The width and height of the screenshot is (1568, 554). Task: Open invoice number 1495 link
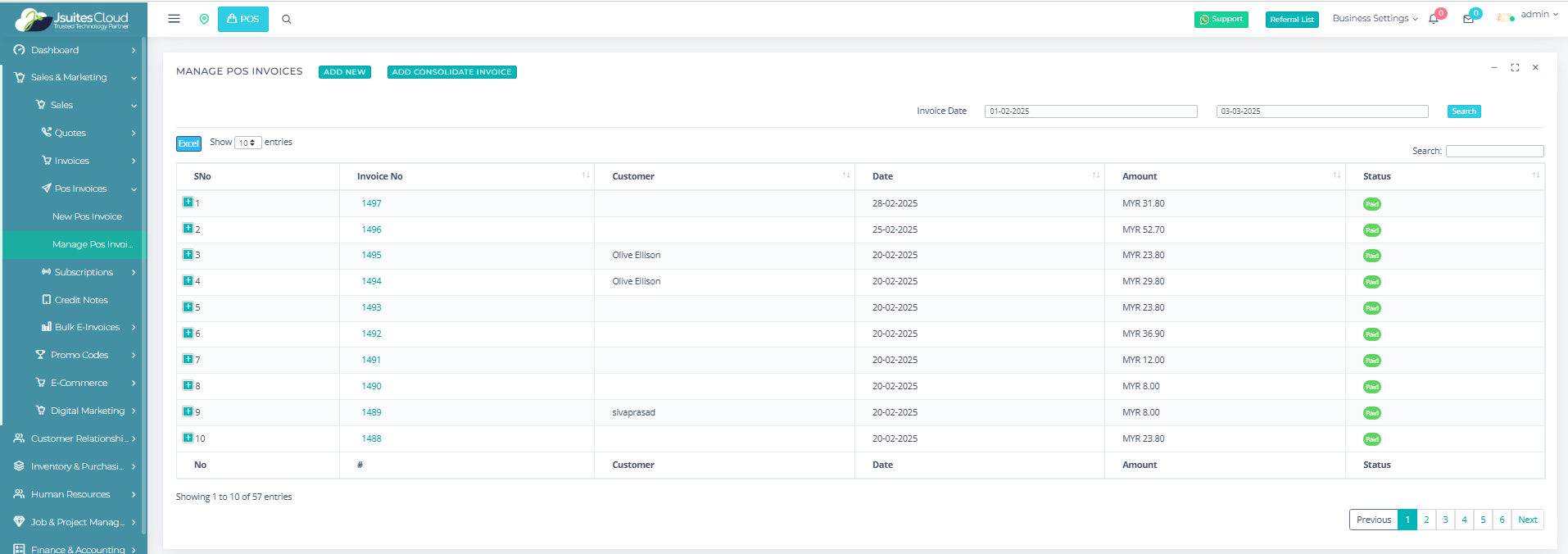pyautogui.click(x=371, y=255)
